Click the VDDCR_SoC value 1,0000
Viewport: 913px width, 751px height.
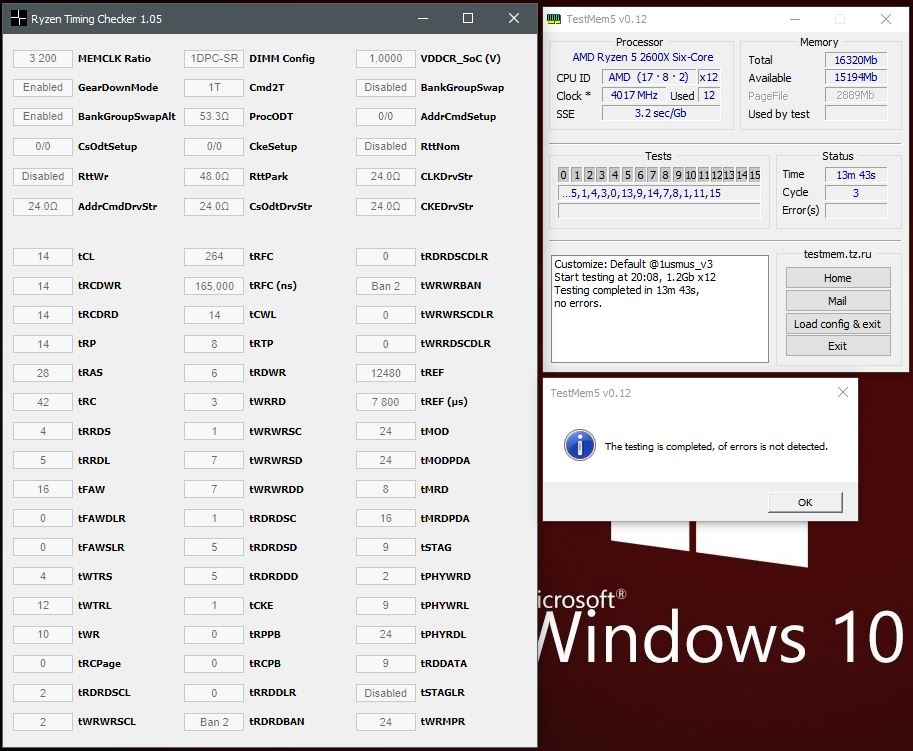(385, 58)
